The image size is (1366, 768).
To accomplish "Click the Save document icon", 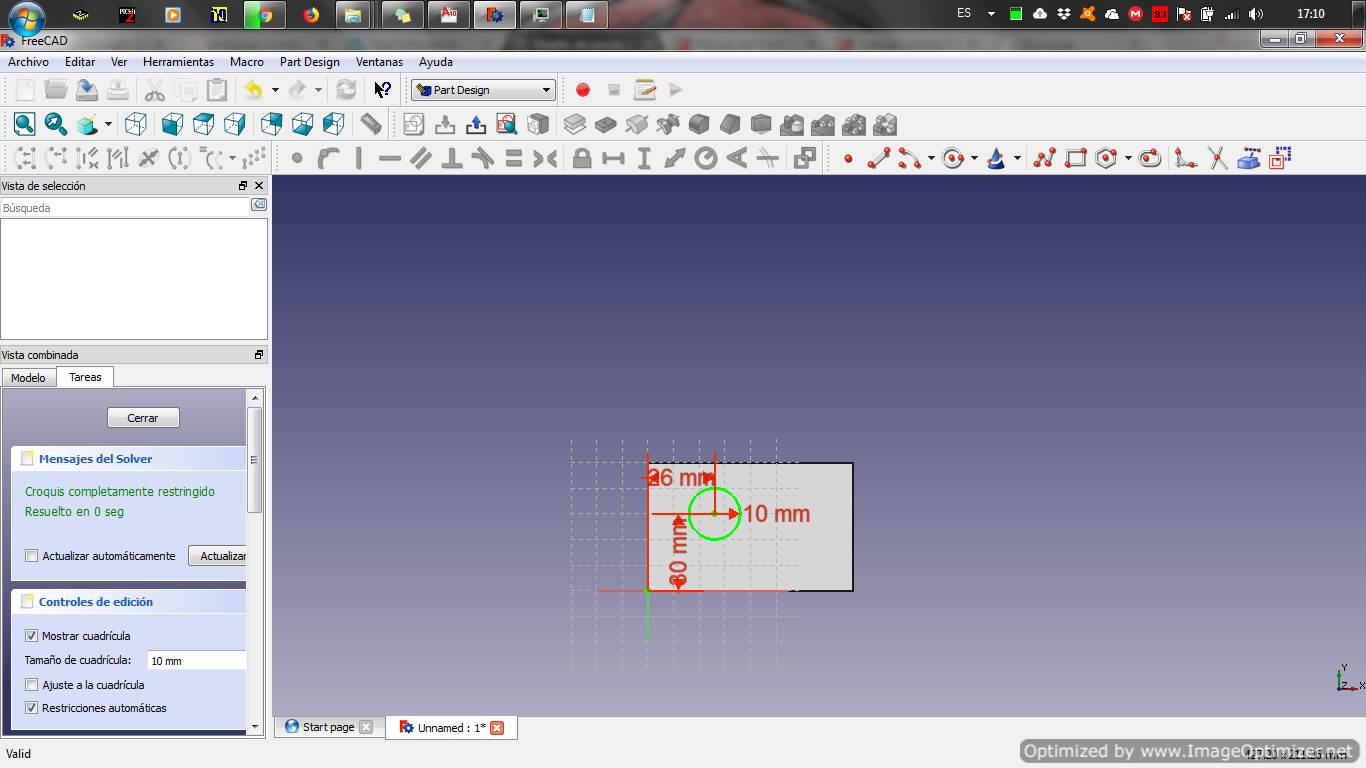I will (87, 90).
